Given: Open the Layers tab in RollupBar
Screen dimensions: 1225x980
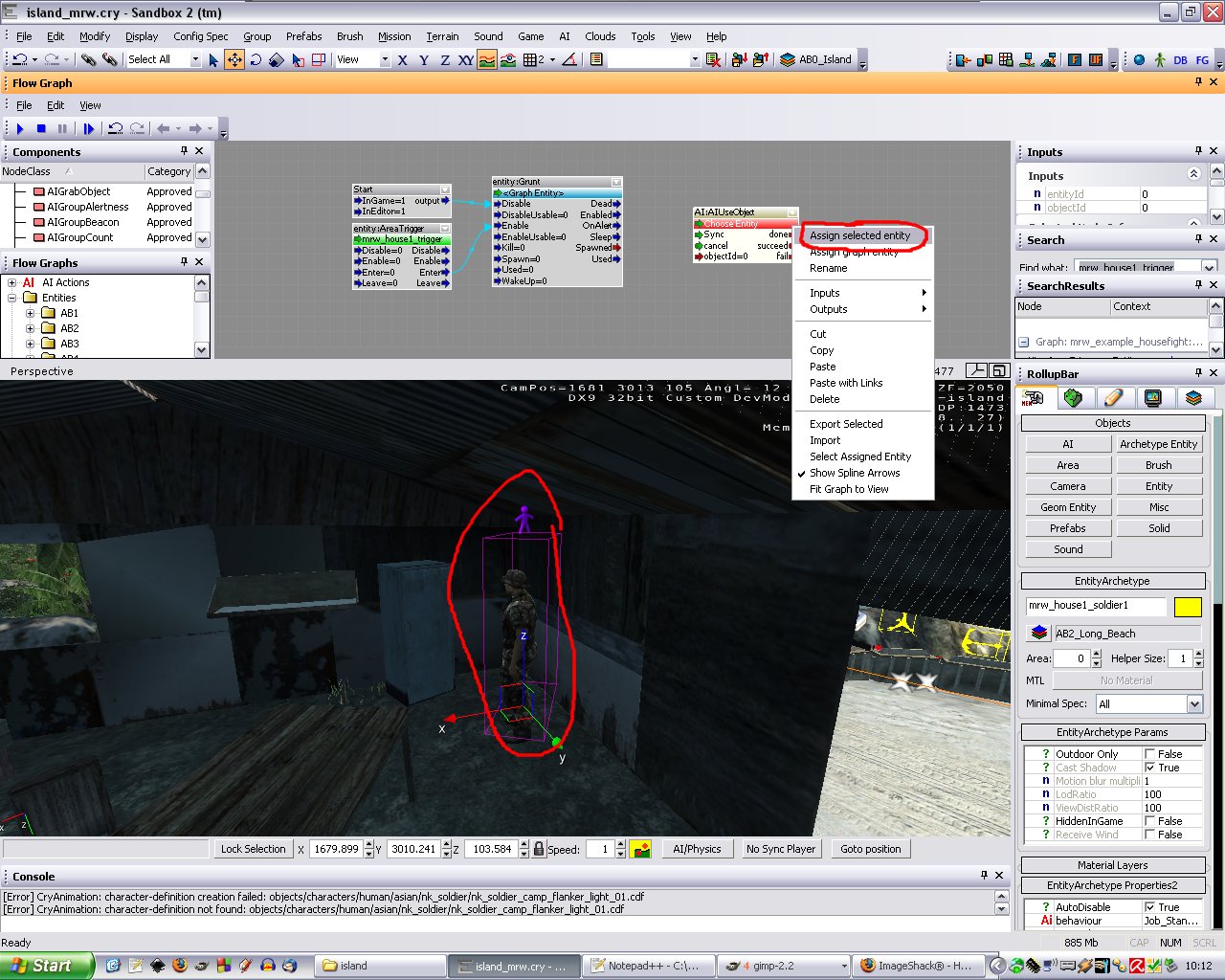Looking at the screenshot, I should pyautogui.click(x=1192, y=398).
